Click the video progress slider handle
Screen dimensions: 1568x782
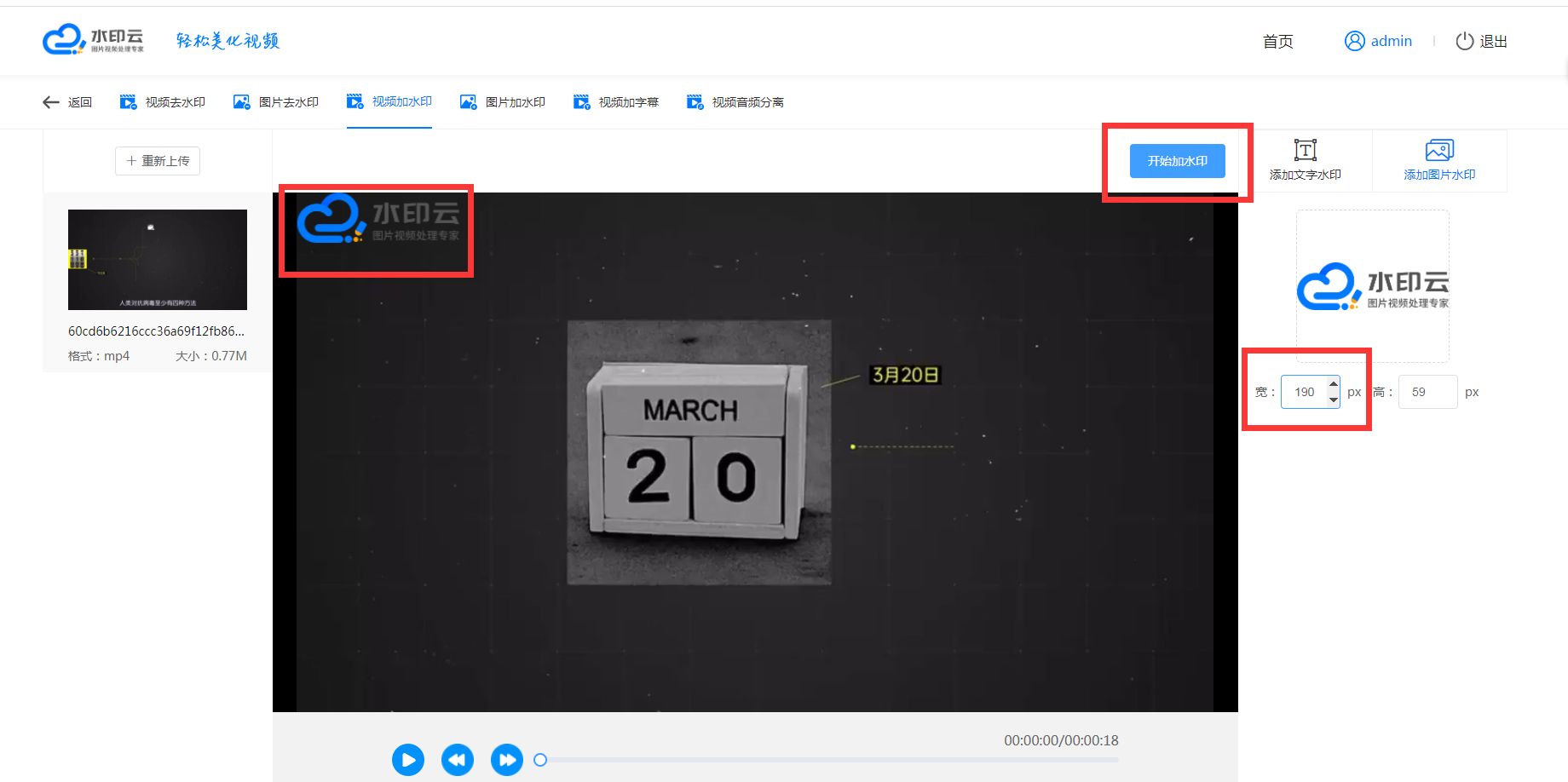[540, 760]
